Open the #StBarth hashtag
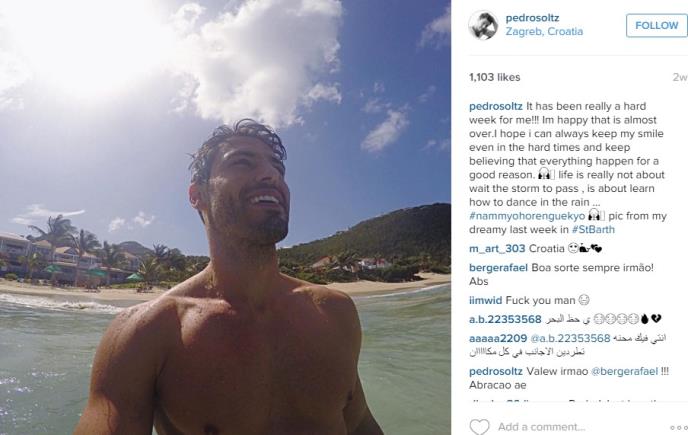This screenshot has width=688, height=435. [x=593, y=230]
